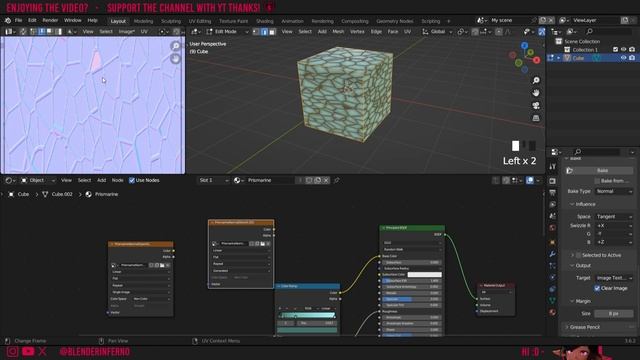Click the pin icon in the node editor header
Screen dimensions: 640x360
pos(337,180)
